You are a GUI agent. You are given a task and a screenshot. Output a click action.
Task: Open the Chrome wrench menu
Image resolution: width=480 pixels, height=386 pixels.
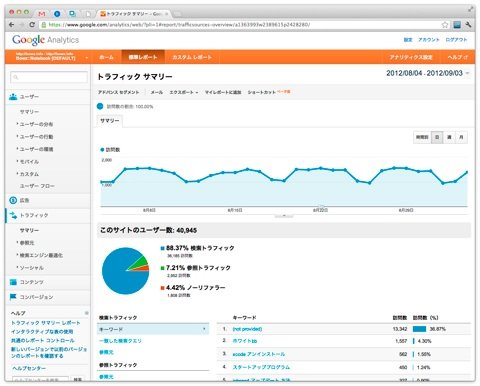[468, 25]
